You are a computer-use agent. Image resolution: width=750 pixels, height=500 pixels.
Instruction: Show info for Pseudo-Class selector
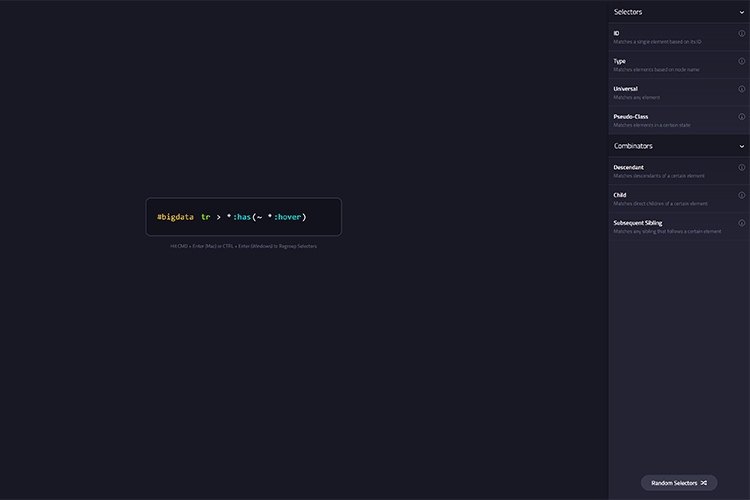coord(741,117)
